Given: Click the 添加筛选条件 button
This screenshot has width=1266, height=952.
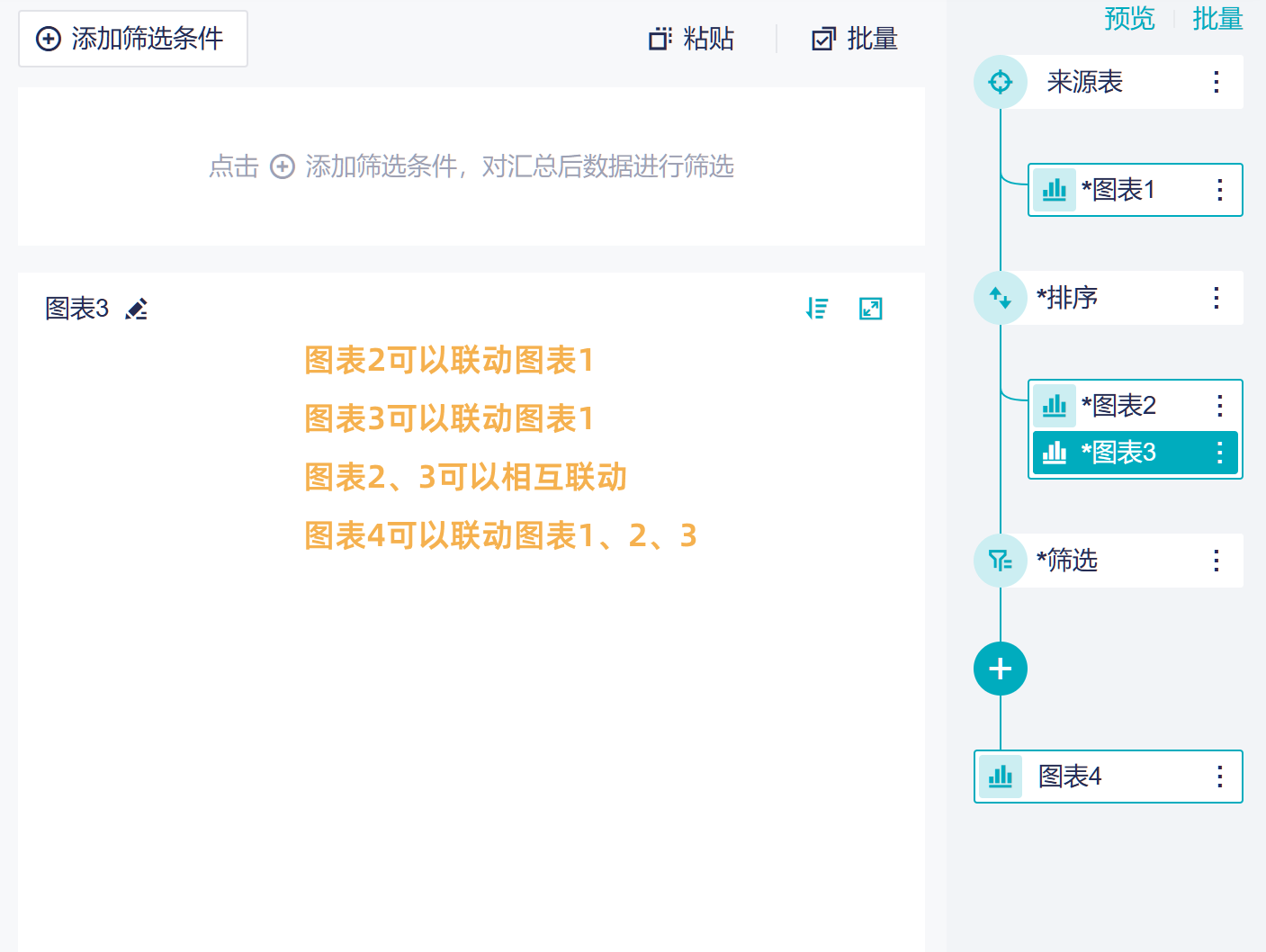Looking at the screenshot, I should (x=133, y=39).
